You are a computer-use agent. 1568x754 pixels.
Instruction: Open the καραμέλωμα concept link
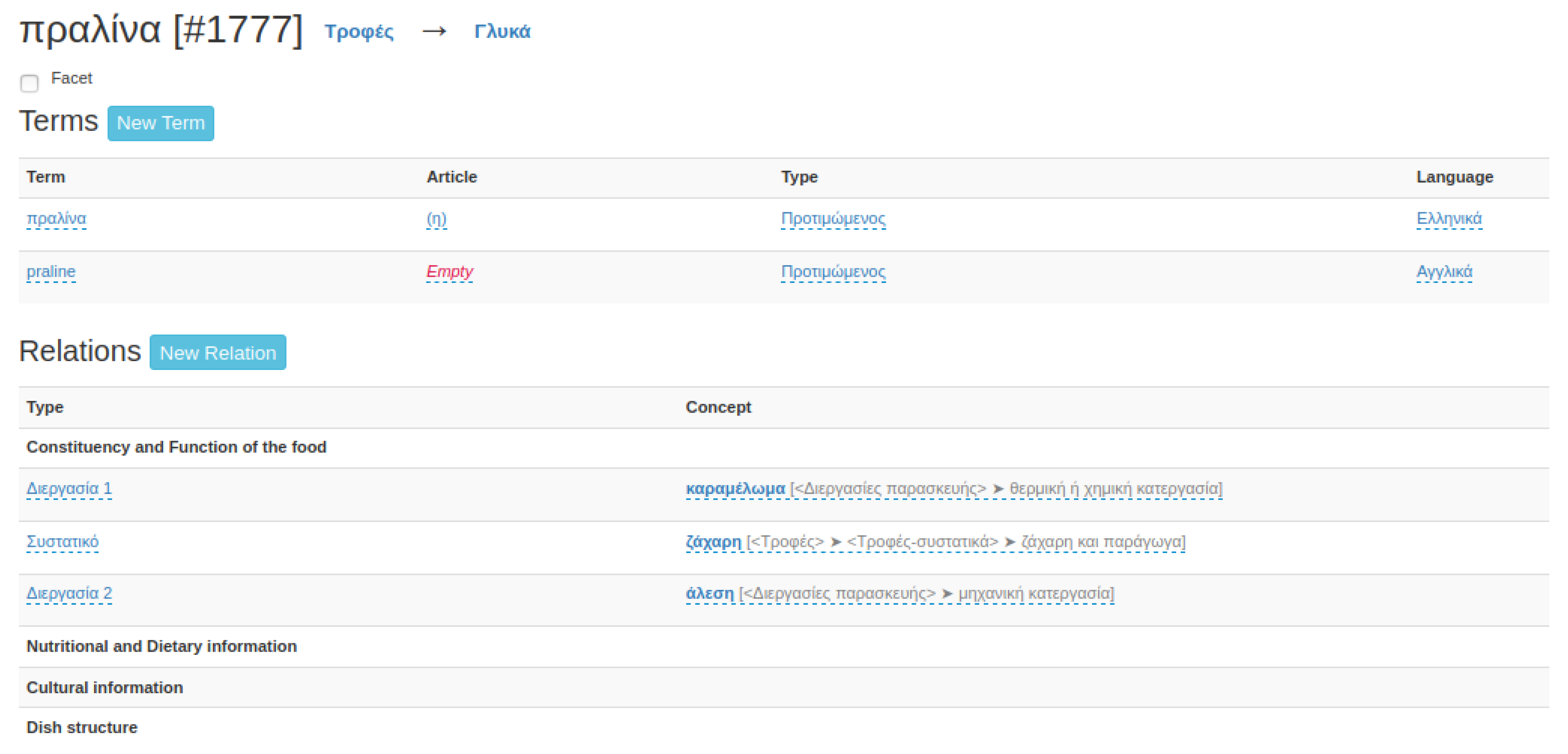click(735, 489)
